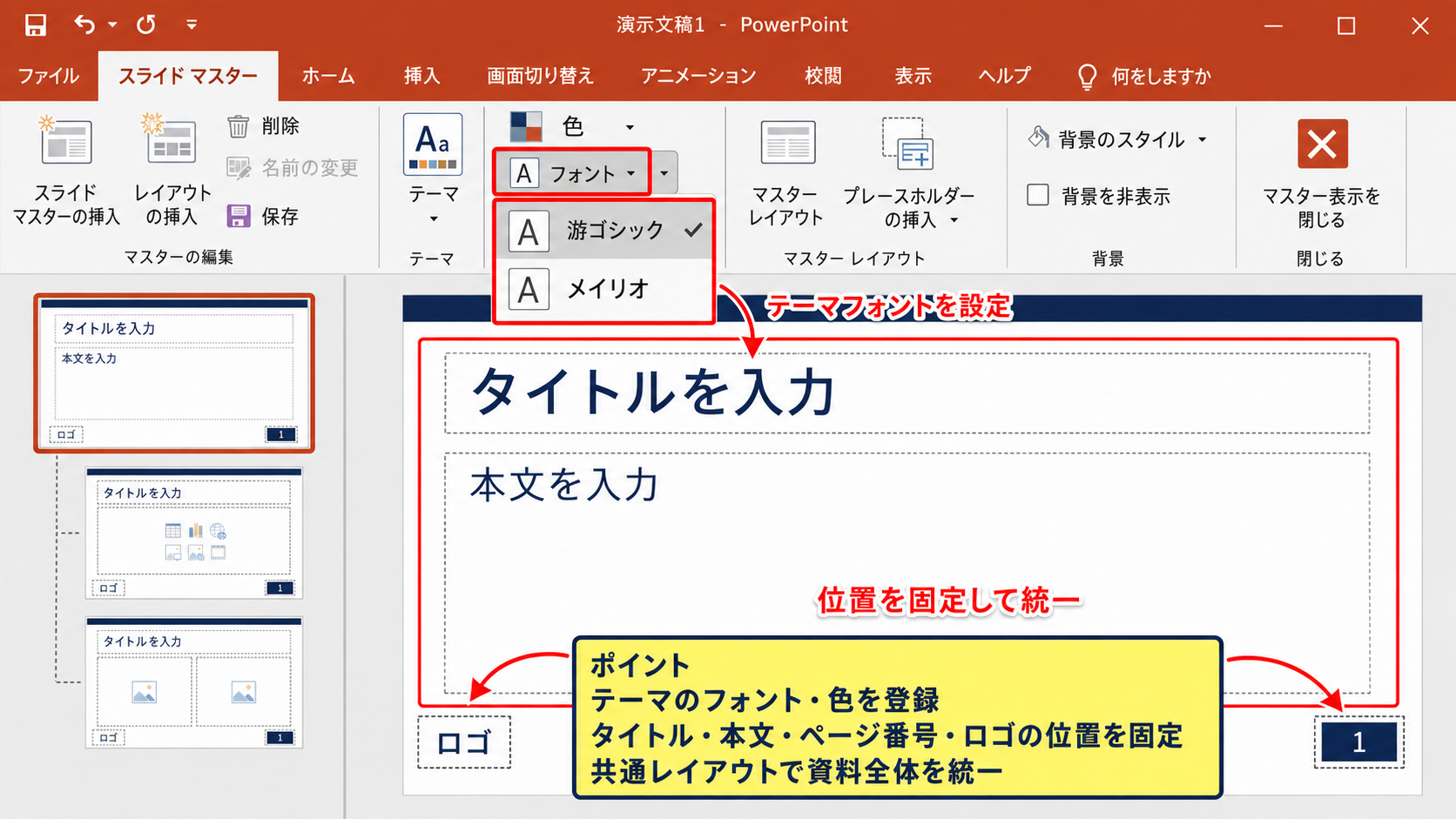Image resolution: width=1456 pixels, height=819 pixels.
Task: Select the content layout thumbnail with icons
Action: (194, 533)
